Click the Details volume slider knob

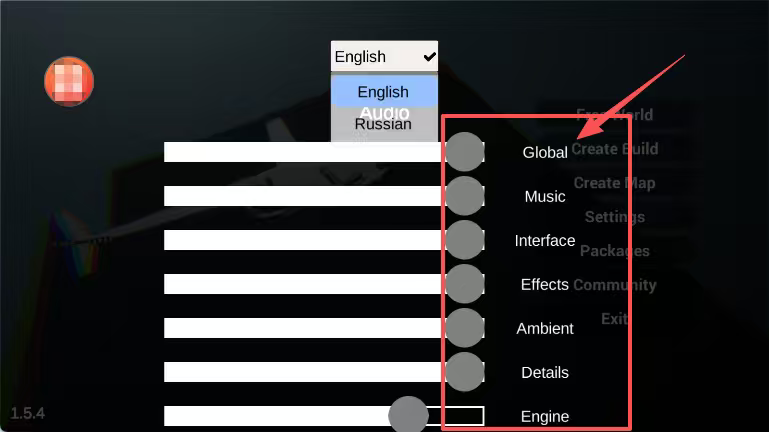pyautogui.click(x=464, y=372)
